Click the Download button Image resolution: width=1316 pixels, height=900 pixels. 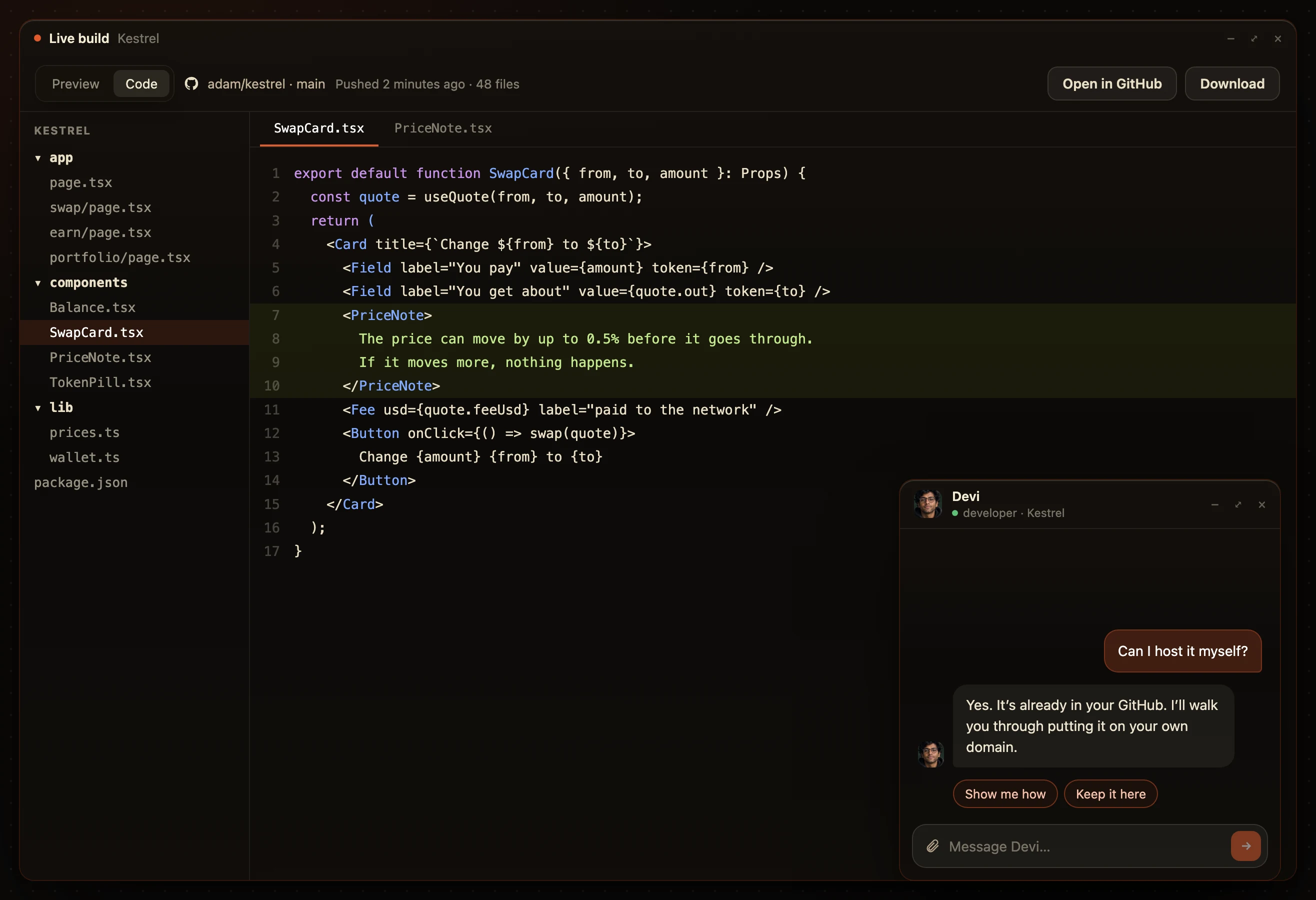(x=1231, y=84)
